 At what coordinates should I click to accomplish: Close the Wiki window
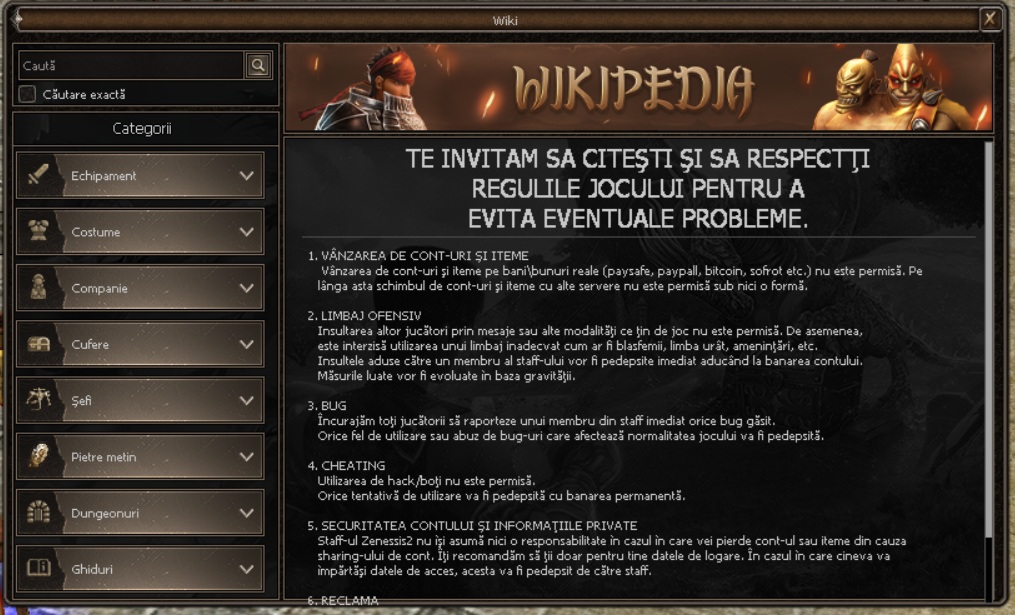click(990, 19)
